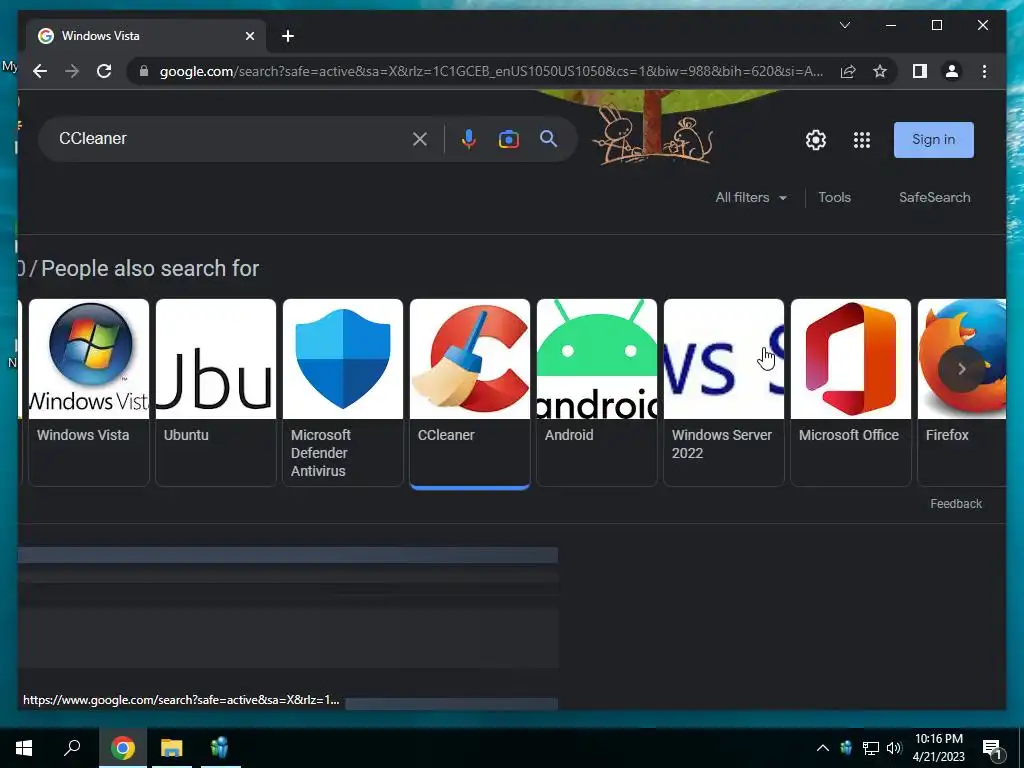The image size is (1024, 768).
Task: Maximize the Chrome window
Action: tap(936, 25)
